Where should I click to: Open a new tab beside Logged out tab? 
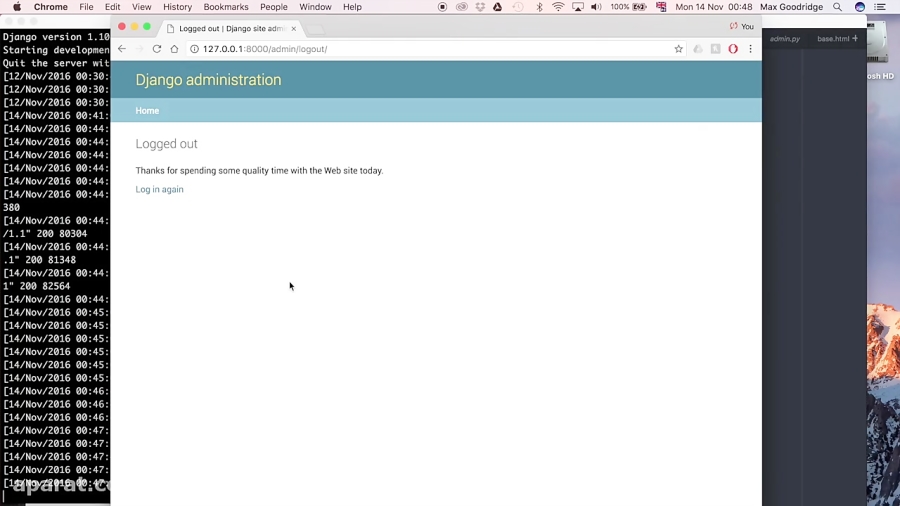(x=316, y=28)
